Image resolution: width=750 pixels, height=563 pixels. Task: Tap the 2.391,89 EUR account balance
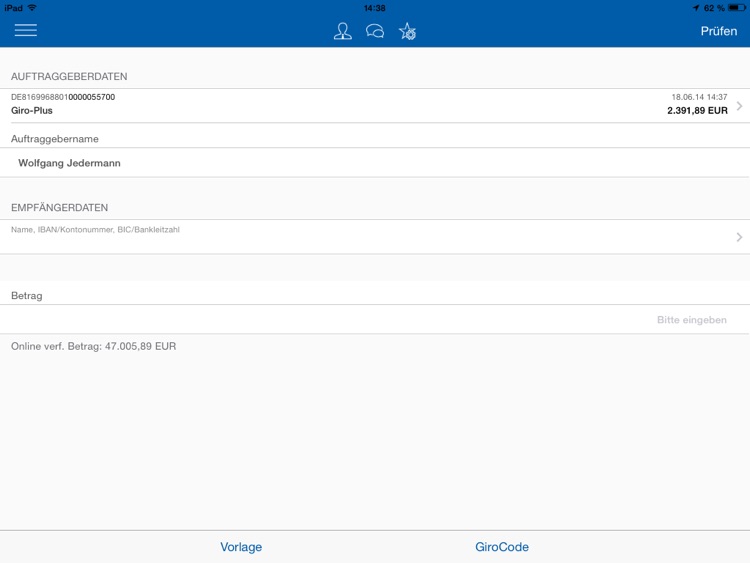pos(697,111)
